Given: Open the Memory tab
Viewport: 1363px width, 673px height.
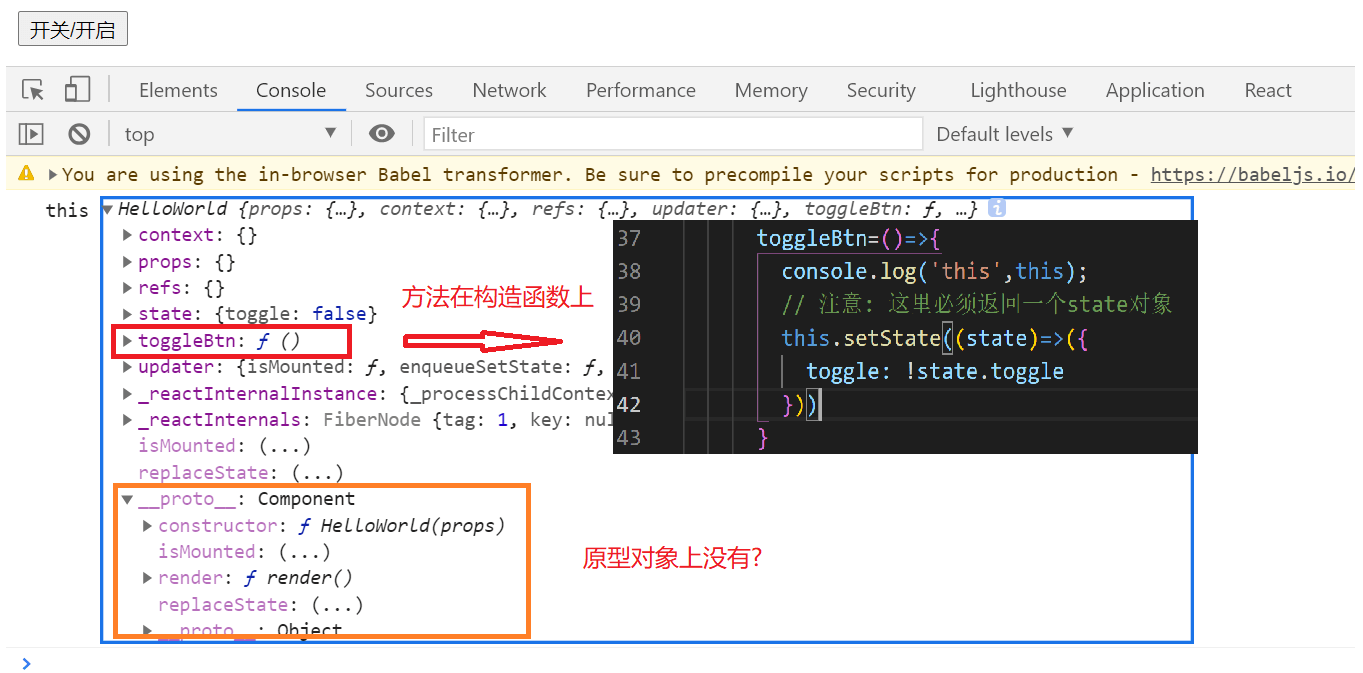Looking at the screenshot, I should (771, 90).
